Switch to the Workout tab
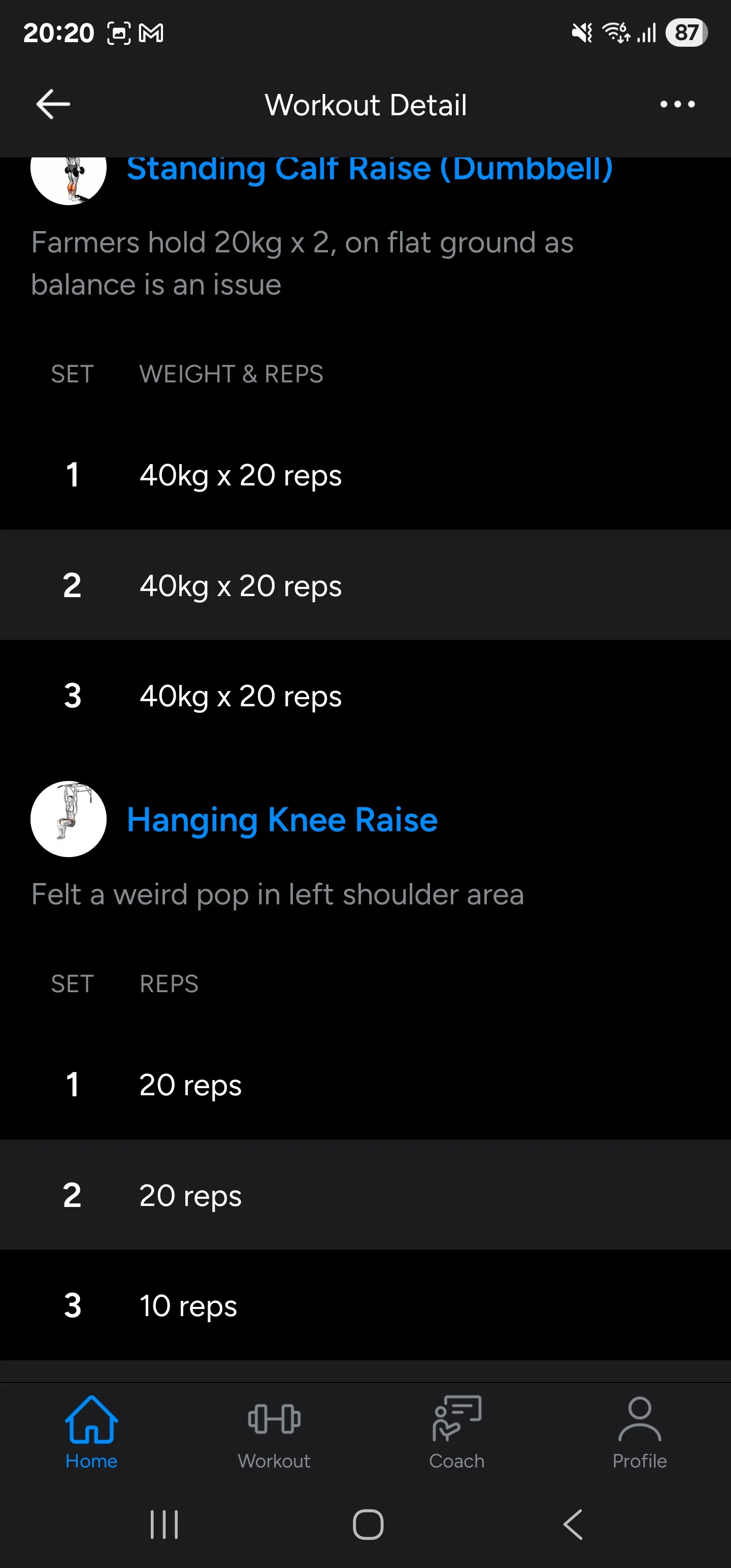The width and height of the screenshot is (731, 1568). point(274,1430)
